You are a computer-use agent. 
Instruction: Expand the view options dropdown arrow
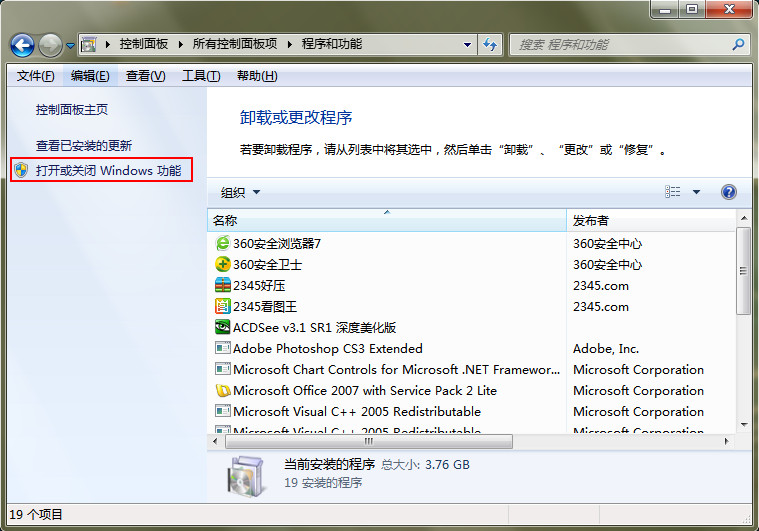pyautogui.click(x=696, y=192)
